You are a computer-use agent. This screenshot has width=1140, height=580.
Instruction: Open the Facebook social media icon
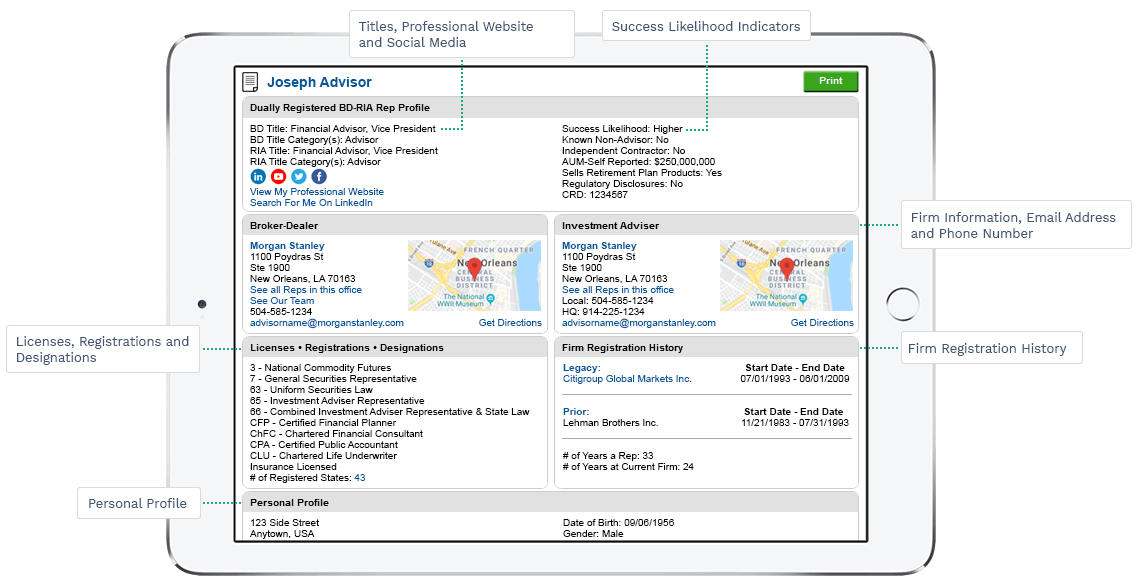(318, 177)
